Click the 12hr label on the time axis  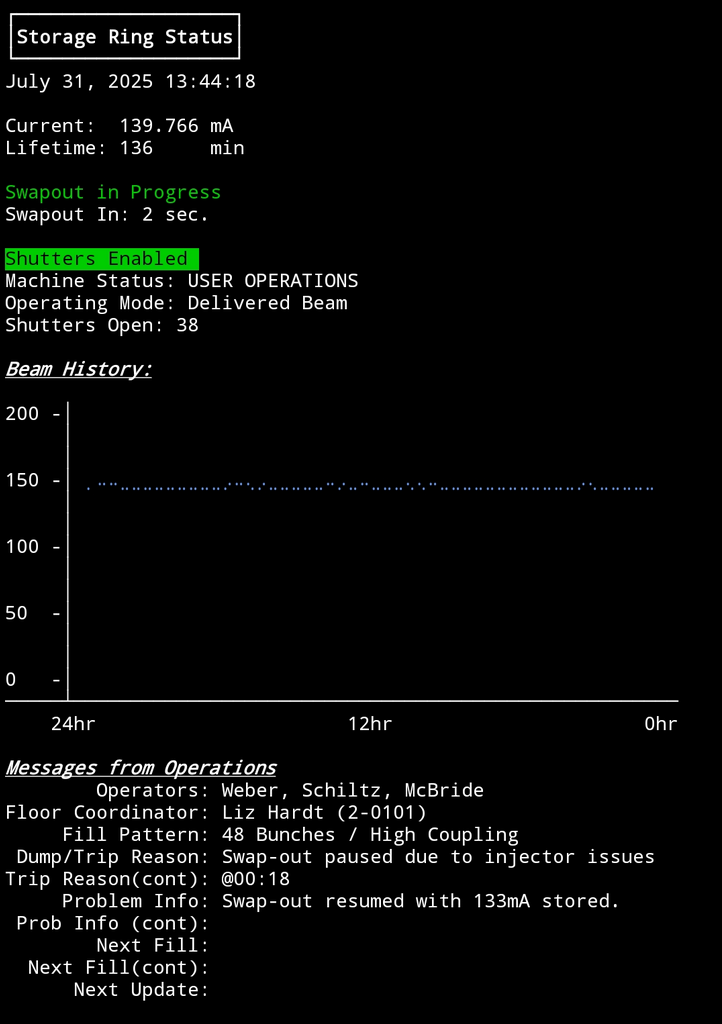pyautogui.click(x=370, y=724)
